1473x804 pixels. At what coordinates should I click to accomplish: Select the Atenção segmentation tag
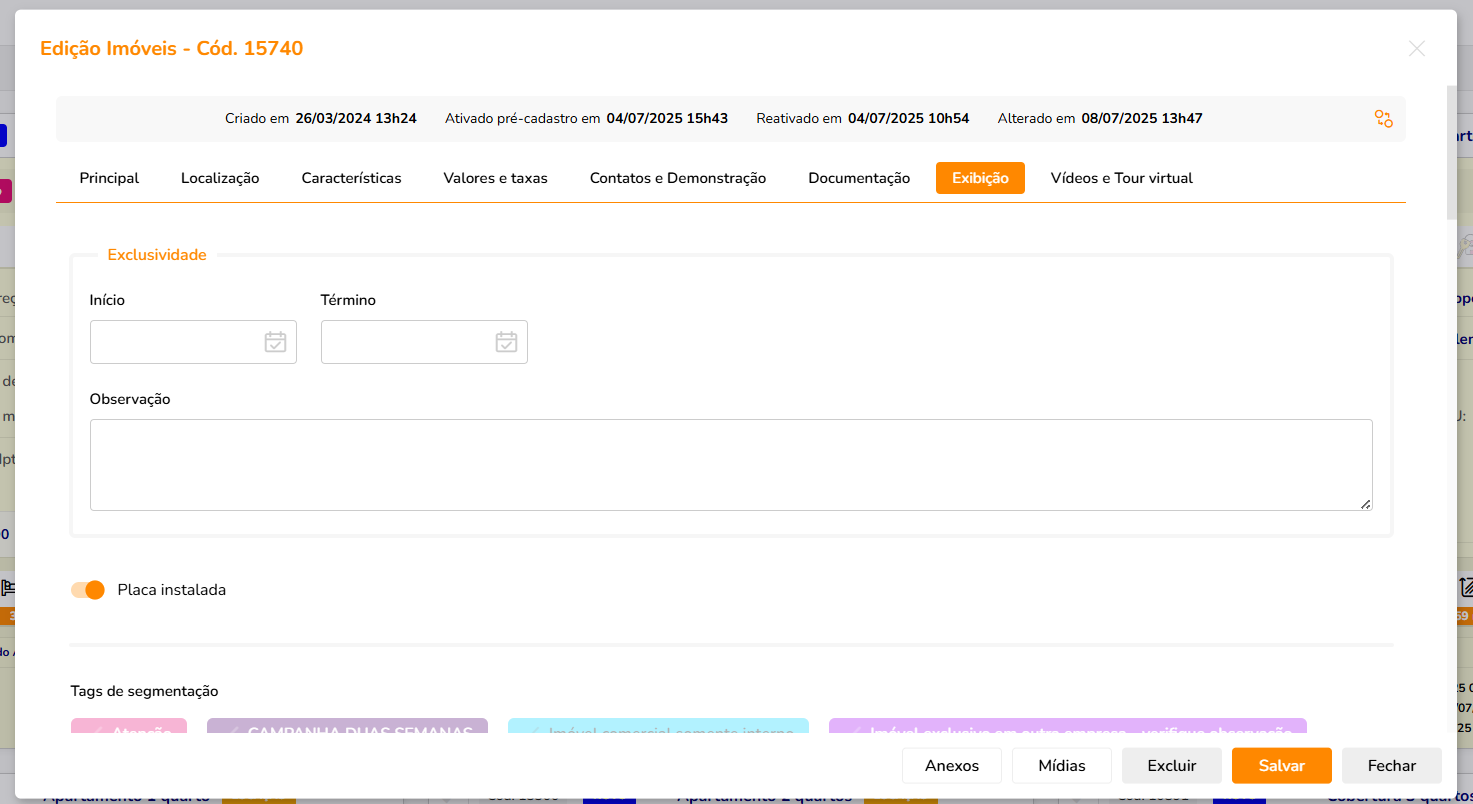point(129,729)
